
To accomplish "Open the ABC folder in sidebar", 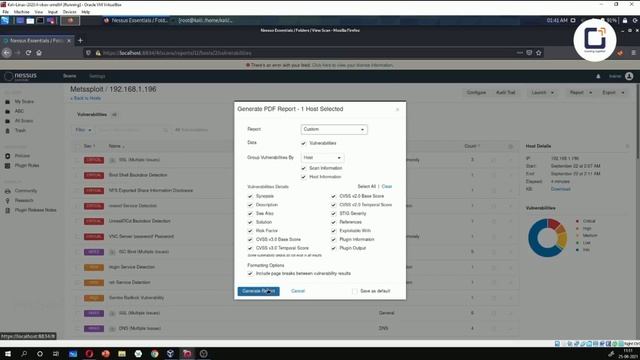I will pos(19,111).
